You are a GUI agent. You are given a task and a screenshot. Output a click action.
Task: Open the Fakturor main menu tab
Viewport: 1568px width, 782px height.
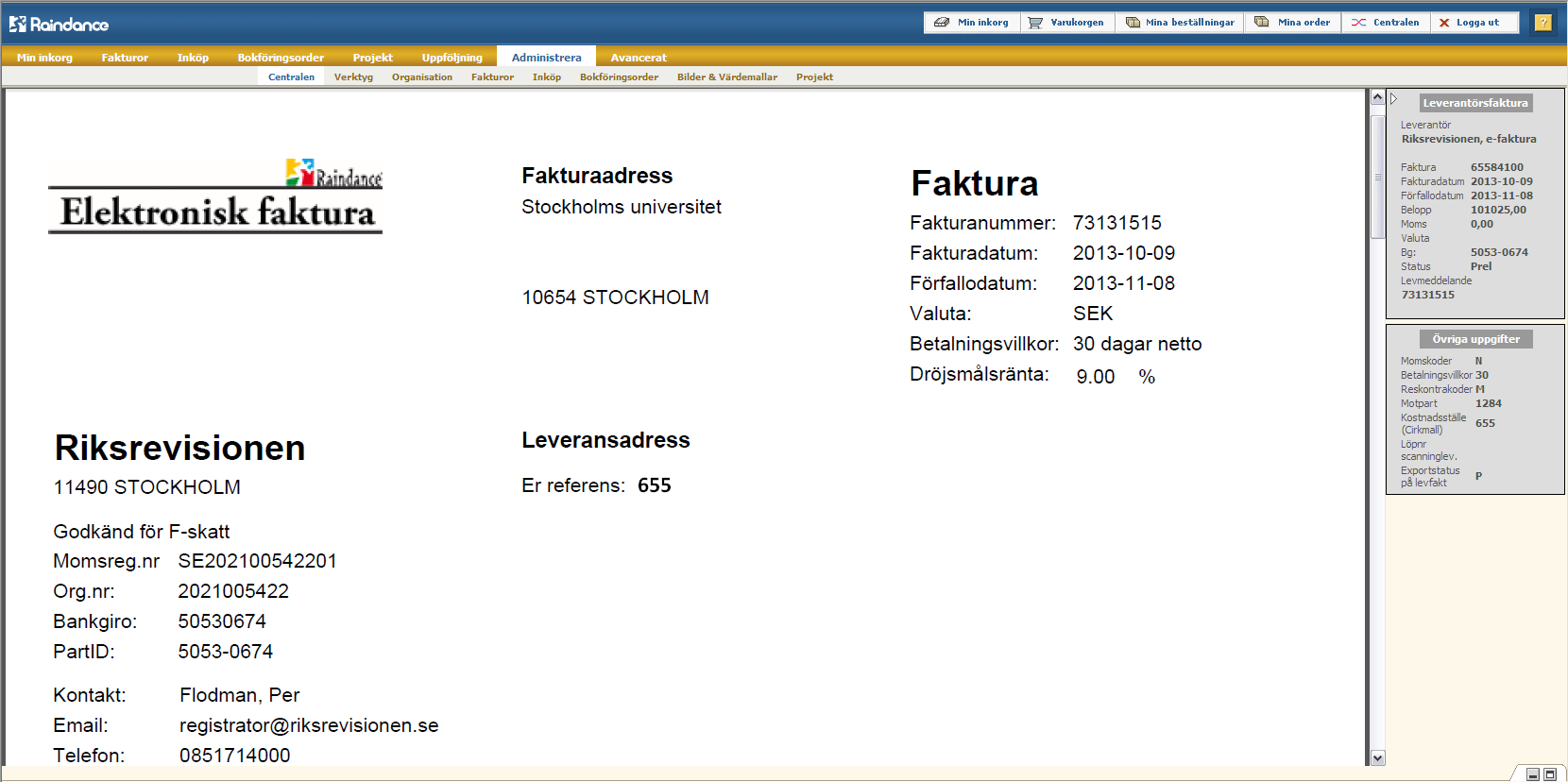pyautogui.click(x=125, y=58)
